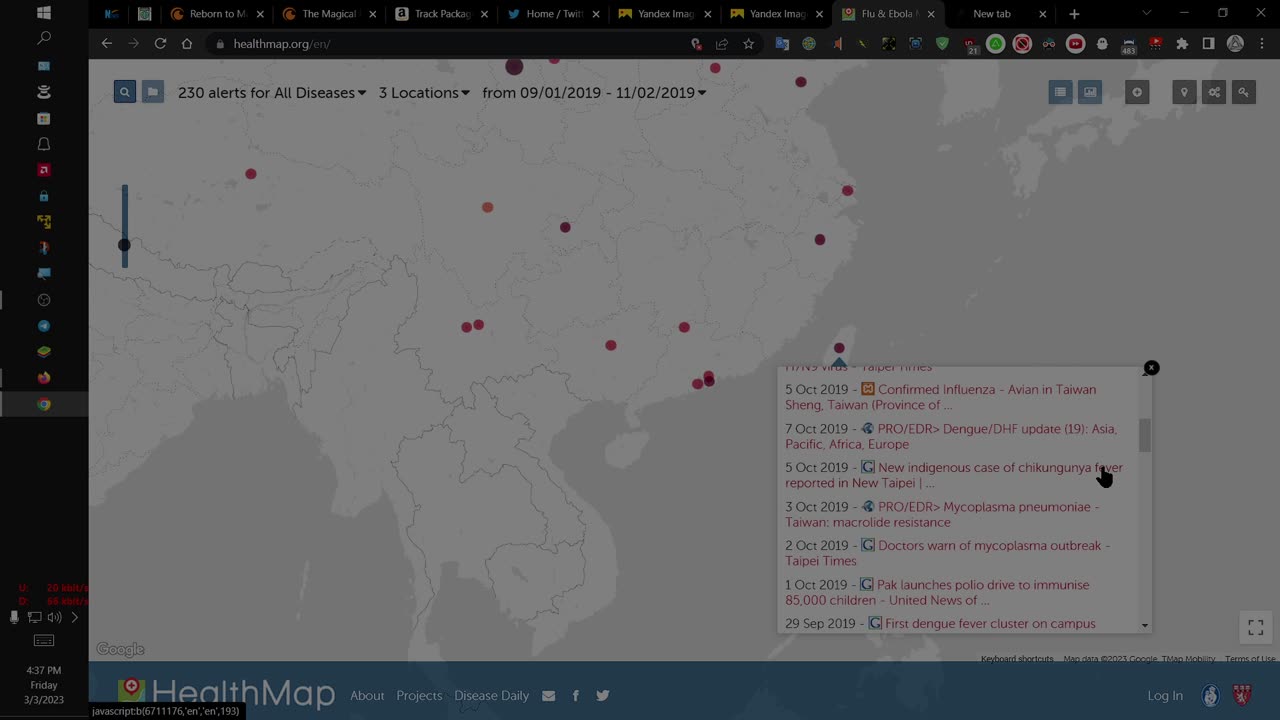This screenshot has width=1280, height=720.
Task: Click the add alert plus icon
Action: pos(1137,92)
